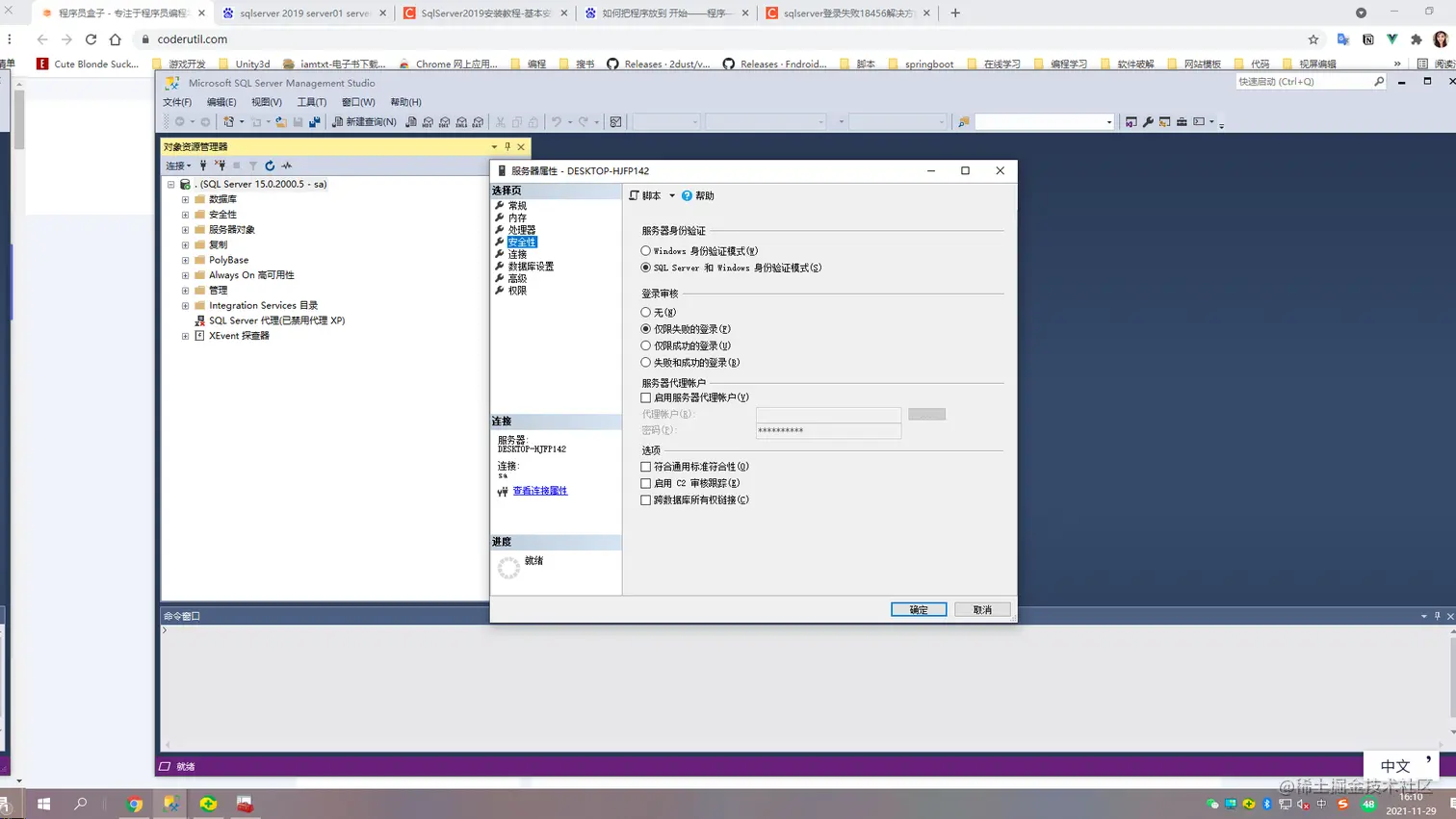Click the Script icon in Server Properties
Image resolution: width=1456 pixels, height=819 pixels.
635,195
